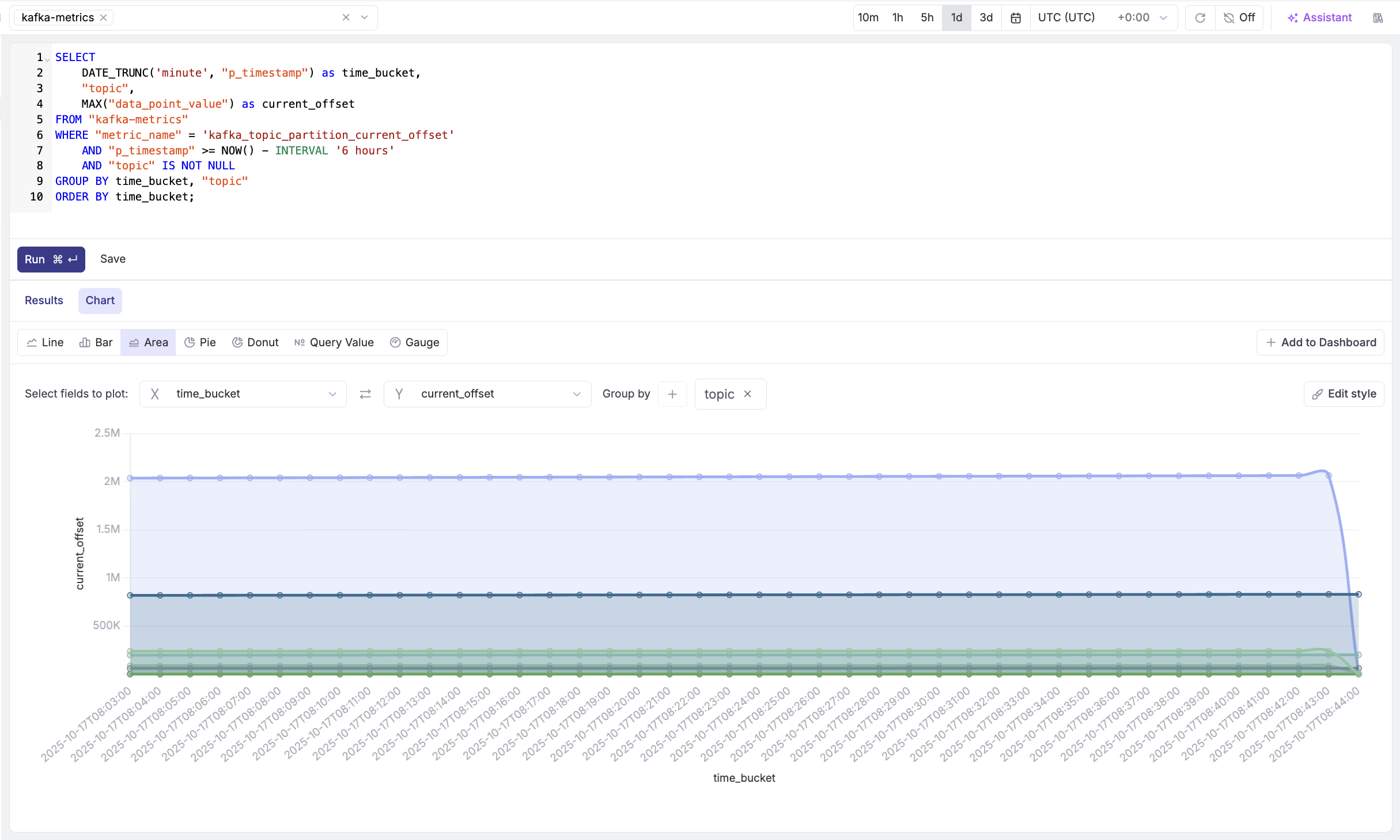The width and height of the screenshot is (1400, 840).
Task: Remove the kafka-metrics stream tag
Action: pyautogui.click(x=104, y=18)
